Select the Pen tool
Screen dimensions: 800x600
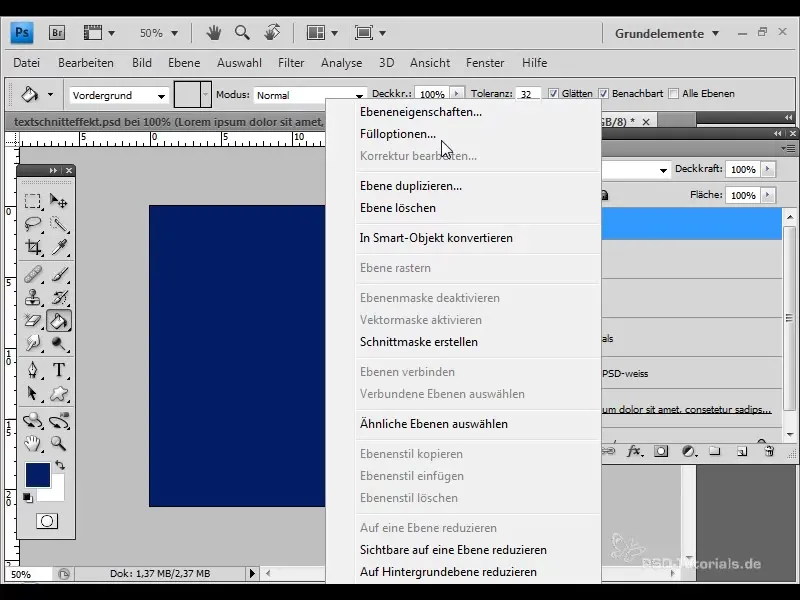click(33, 369)
